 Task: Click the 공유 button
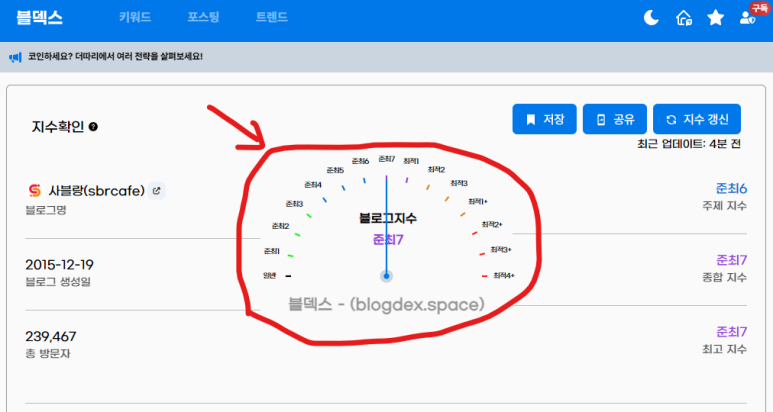coord(615,119)
